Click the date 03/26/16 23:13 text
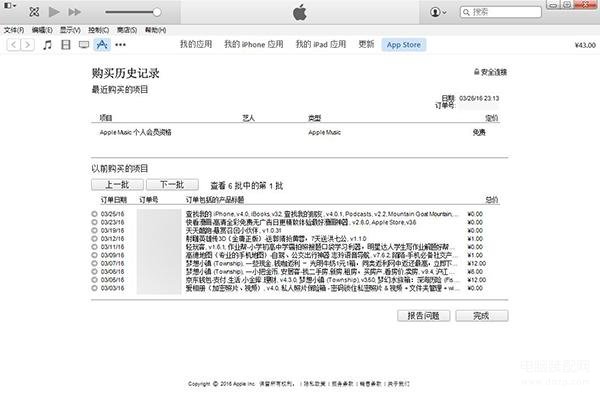Screen dimensions: 600x395 click(x=479, y=98)
